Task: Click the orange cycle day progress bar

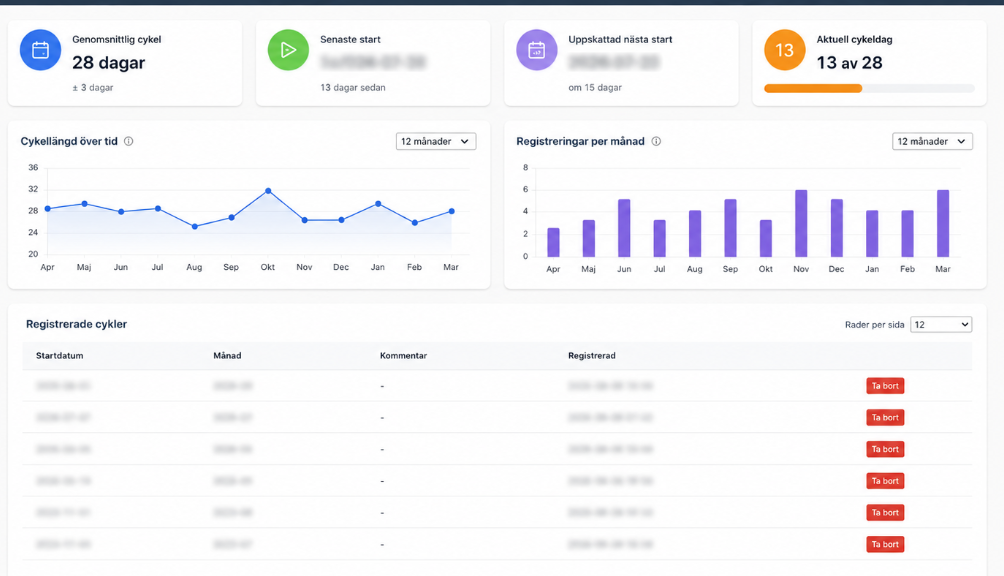Action: point(870,88)
